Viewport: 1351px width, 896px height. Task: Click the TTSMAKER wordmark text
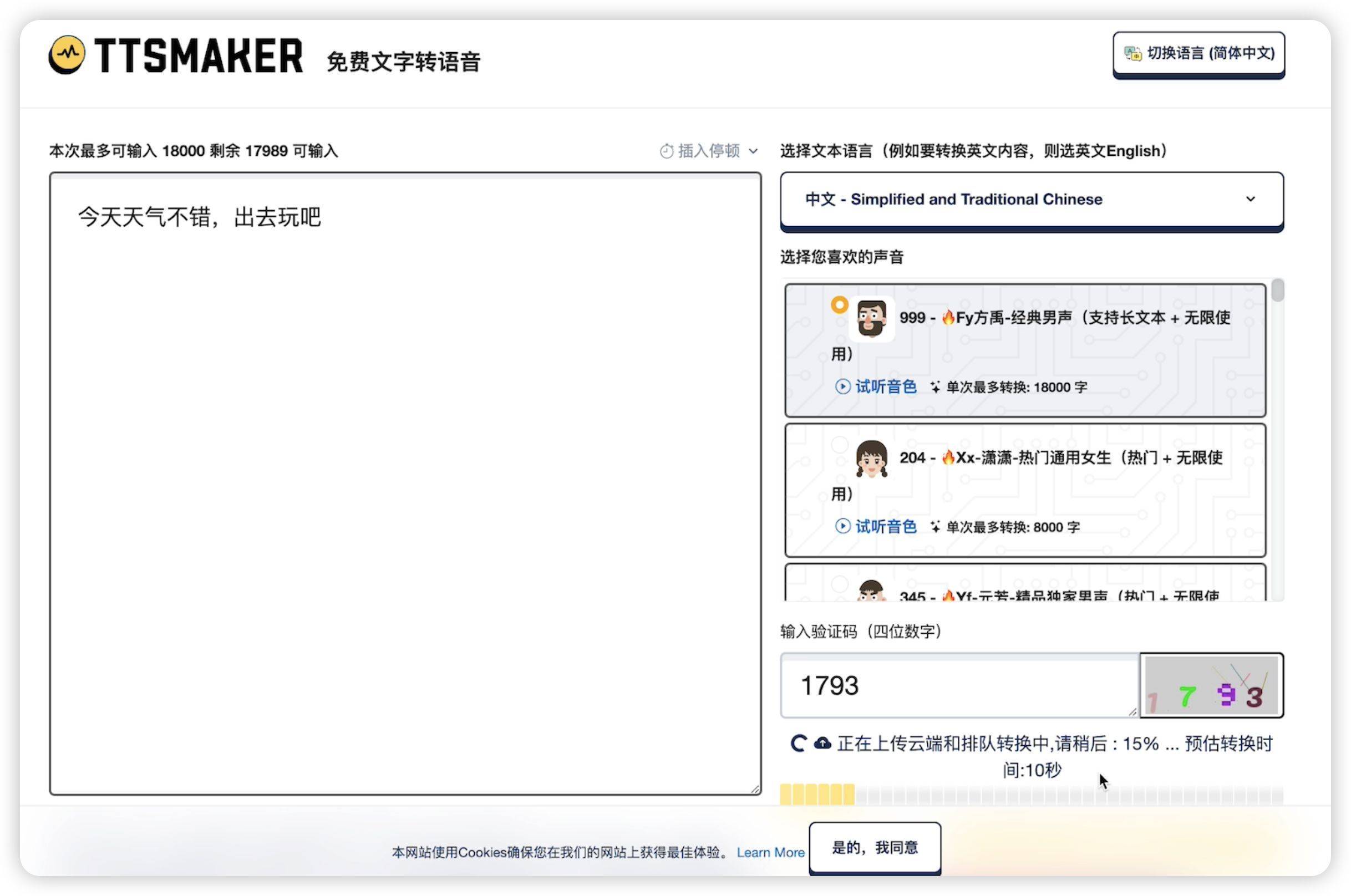(x=199, y=56)
